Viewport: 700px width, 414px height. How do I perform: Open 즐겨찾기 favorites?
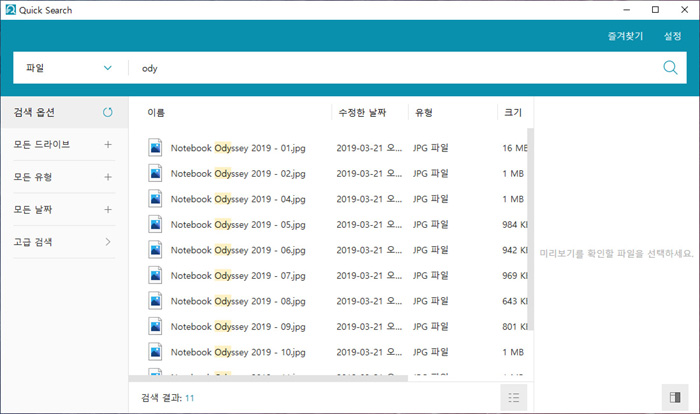(625, 36)
